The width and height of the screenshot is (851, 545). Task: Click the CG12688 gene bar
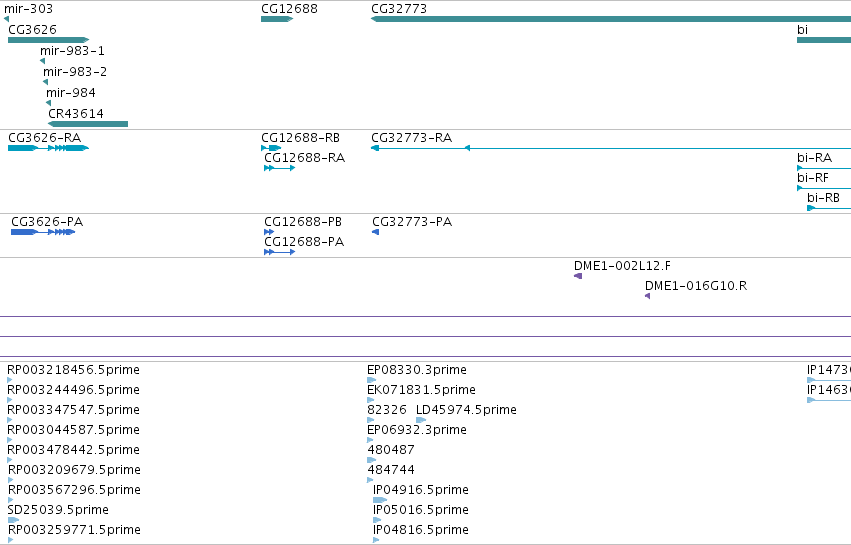[277, 19]
